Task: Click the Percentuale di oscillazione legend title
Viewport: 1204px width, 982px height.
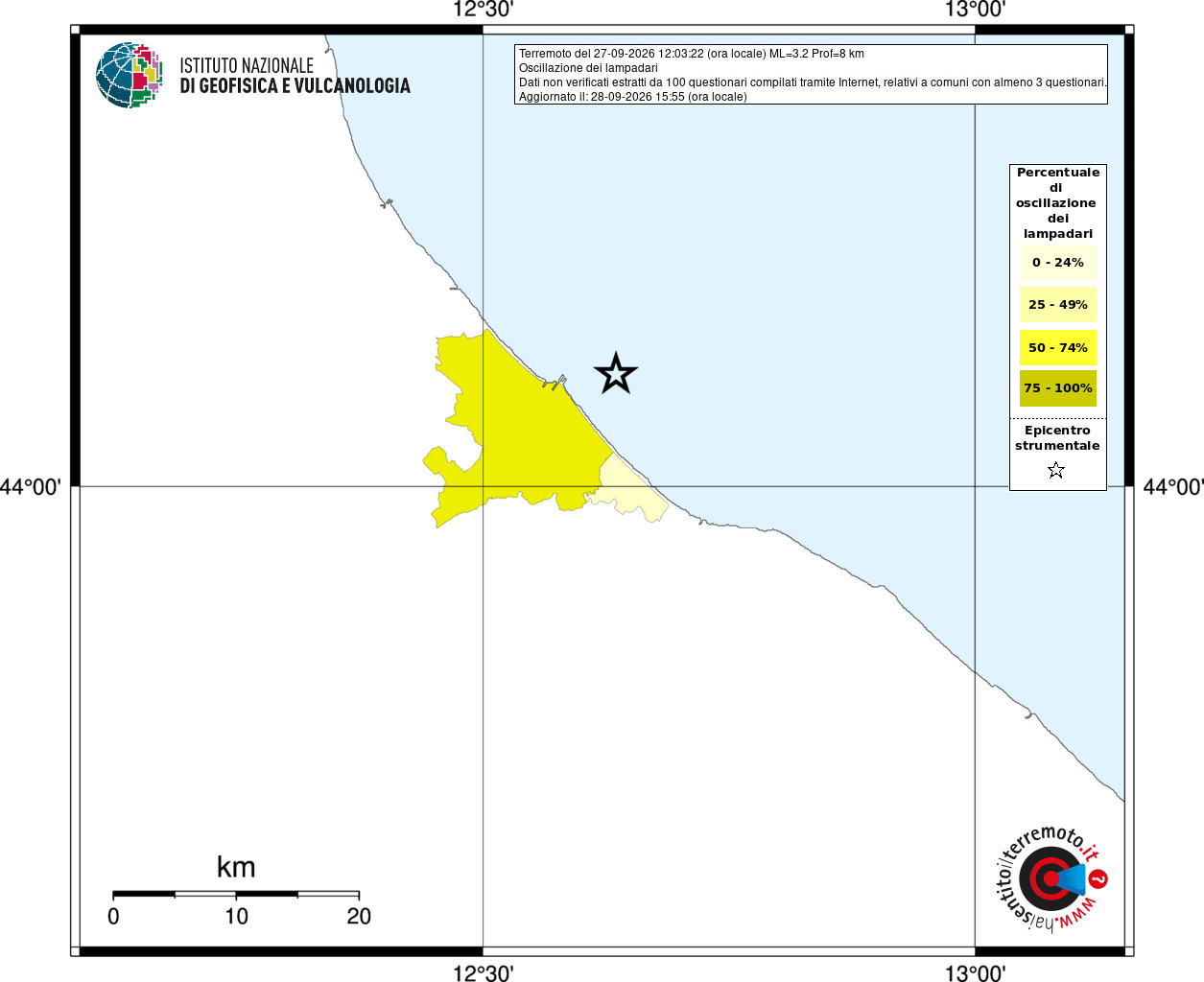Action: click(1057, 202)
